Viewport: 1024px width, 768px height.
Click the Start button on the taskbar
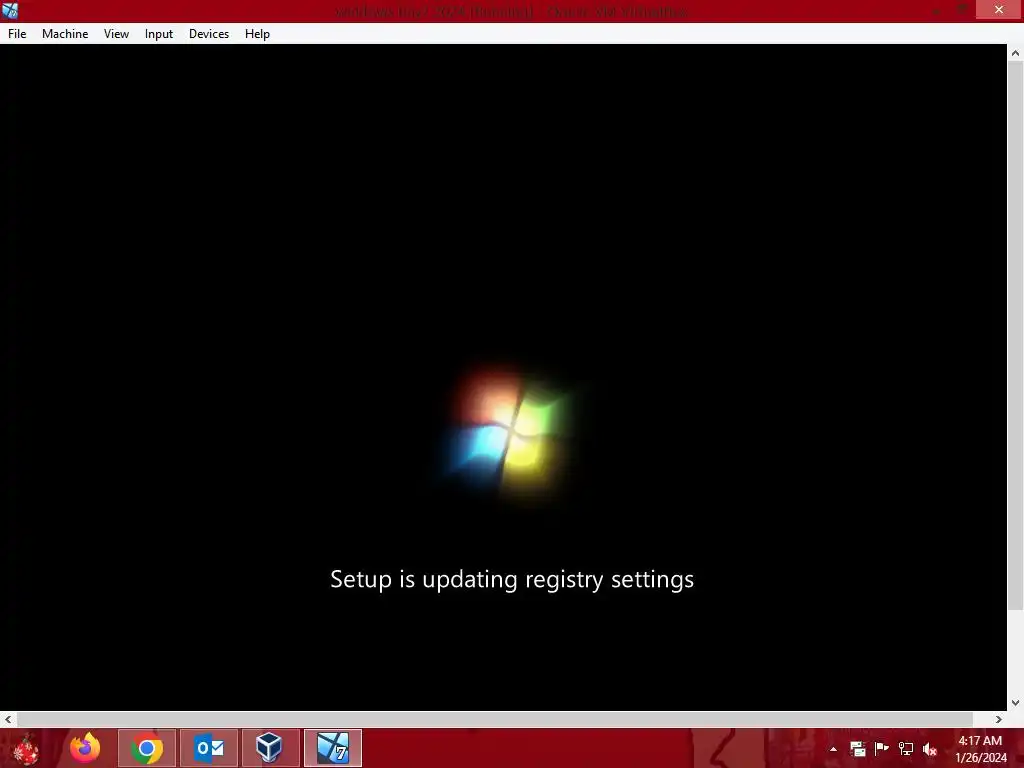point(26,748)
